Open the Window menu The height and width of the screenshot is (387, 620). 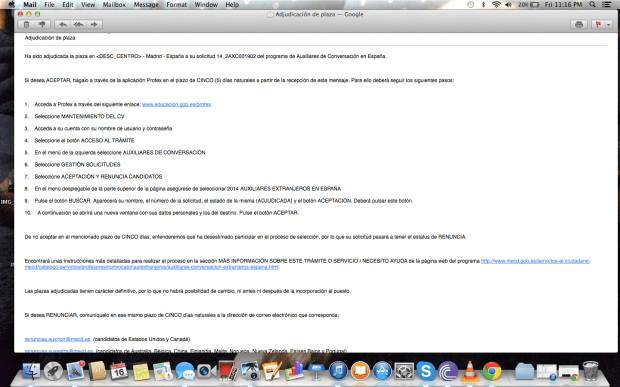[206, 4]
